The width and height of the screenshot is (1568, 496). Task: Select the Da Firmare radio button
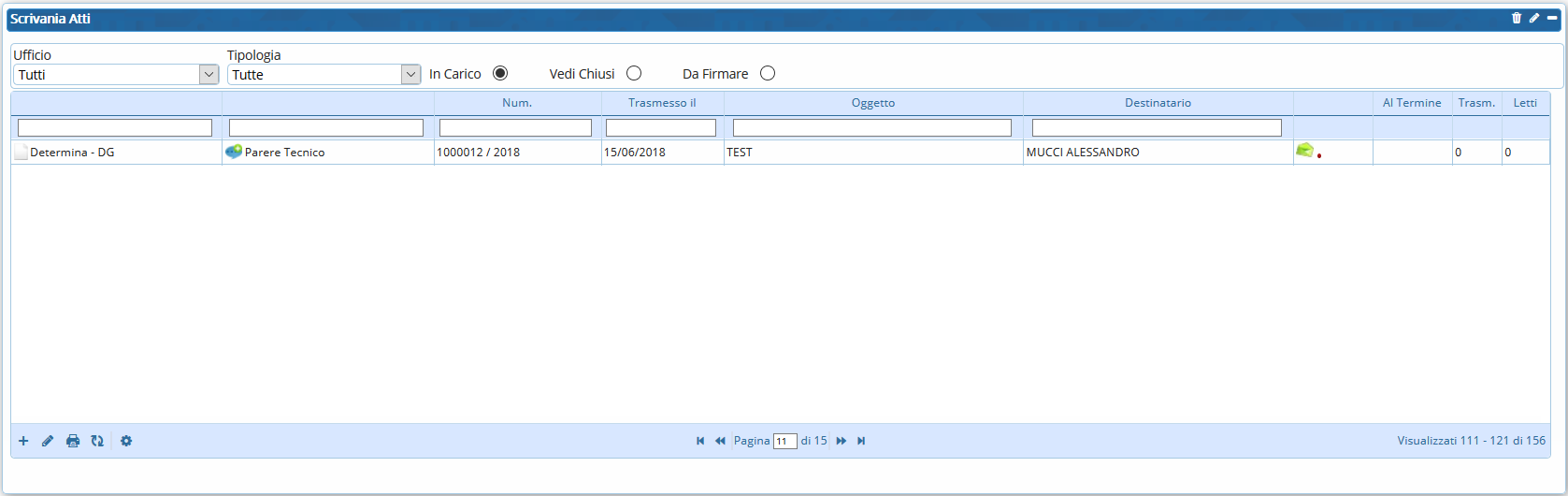tap(768, 73)
